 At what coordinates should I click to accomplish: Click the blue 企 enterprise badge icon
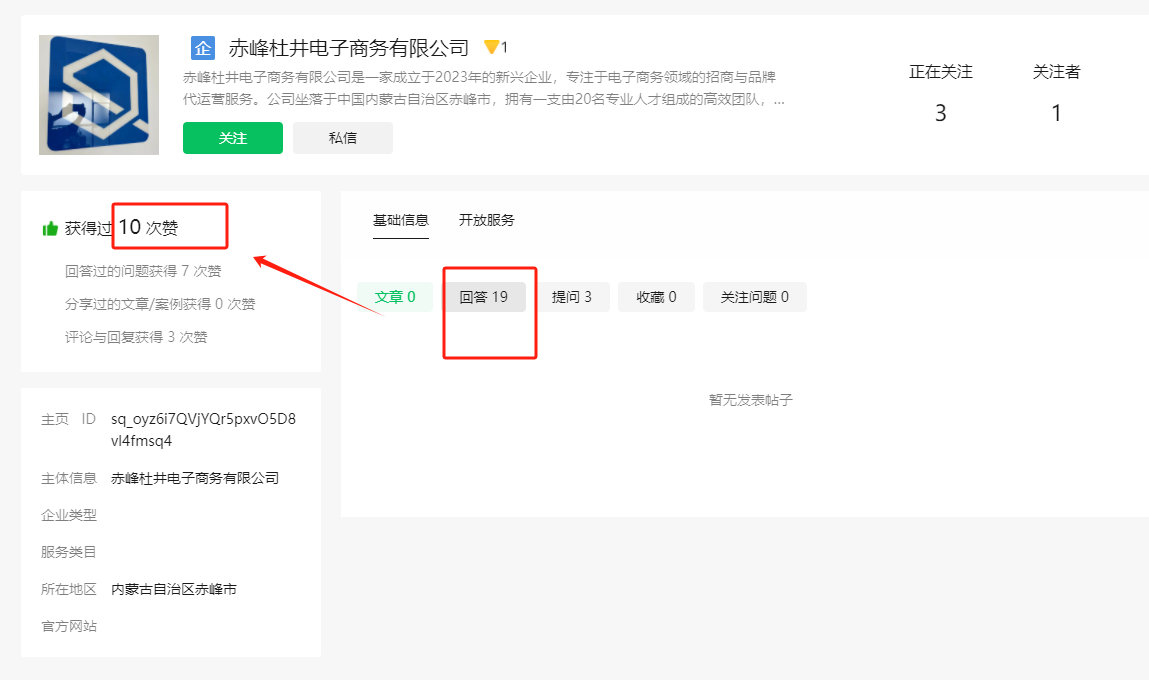tap(202, 48)
